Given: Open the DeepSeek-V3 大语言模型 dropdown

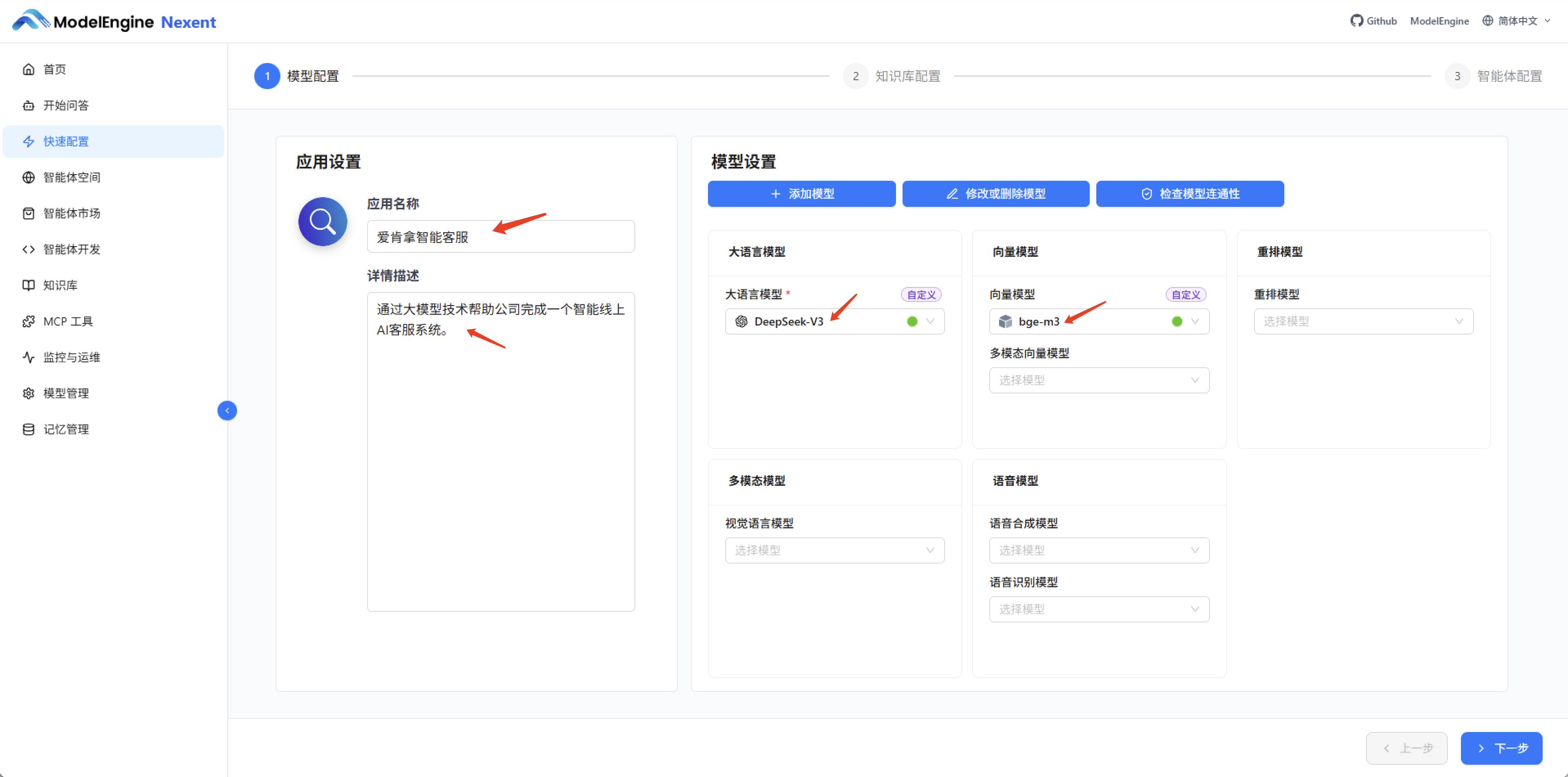Looking at the screenshot, I should (834, 321).
